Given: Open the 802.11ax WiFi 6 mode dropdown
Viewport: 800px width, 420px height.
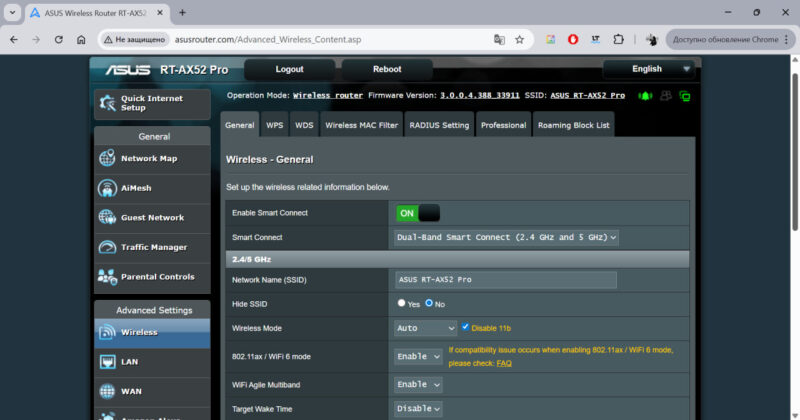Looking at the screenshot, I should coord(418,356).
